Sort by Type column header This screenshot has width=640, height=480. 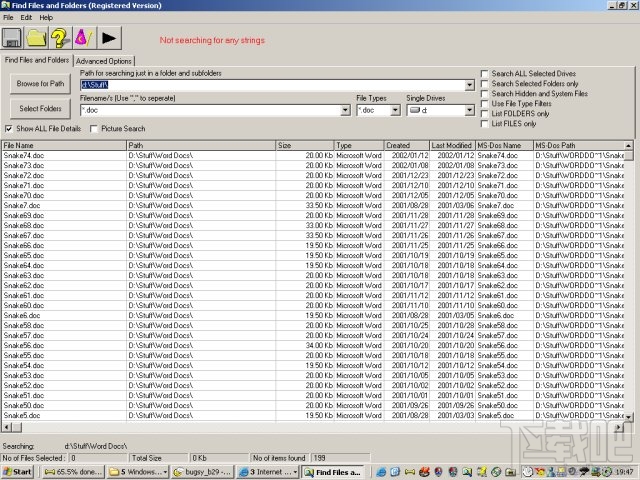[359, 145]
